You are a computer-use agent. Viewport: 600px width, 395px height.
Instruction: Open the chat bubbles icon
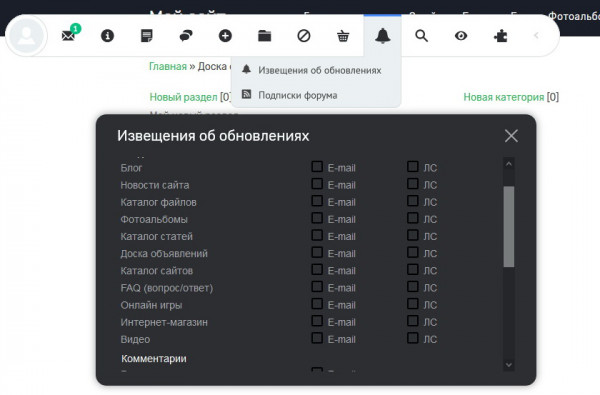click(186, 36)
